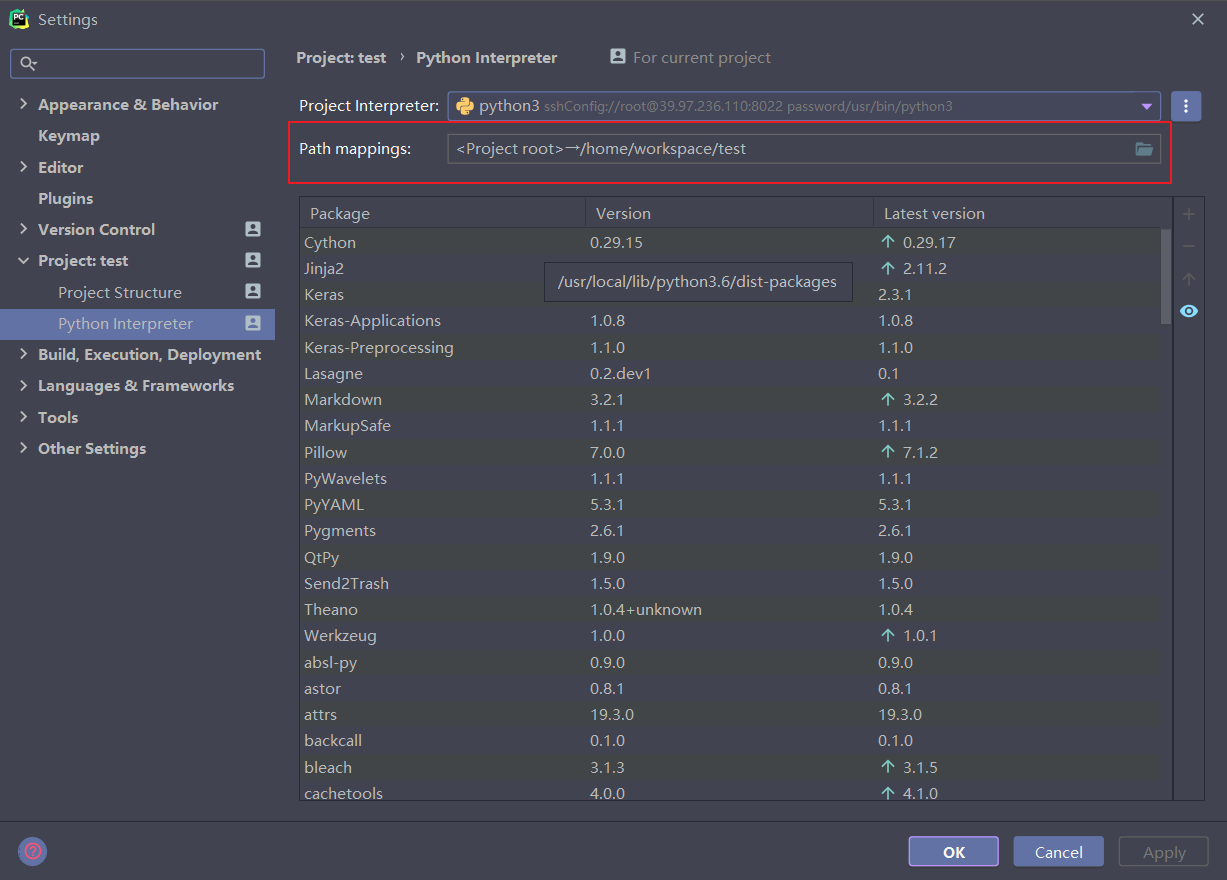Click the python icon in interpreter dropdown
The width and height of the screenshot is (1227, 880).
pyautogui.click(x=464, y=106)
